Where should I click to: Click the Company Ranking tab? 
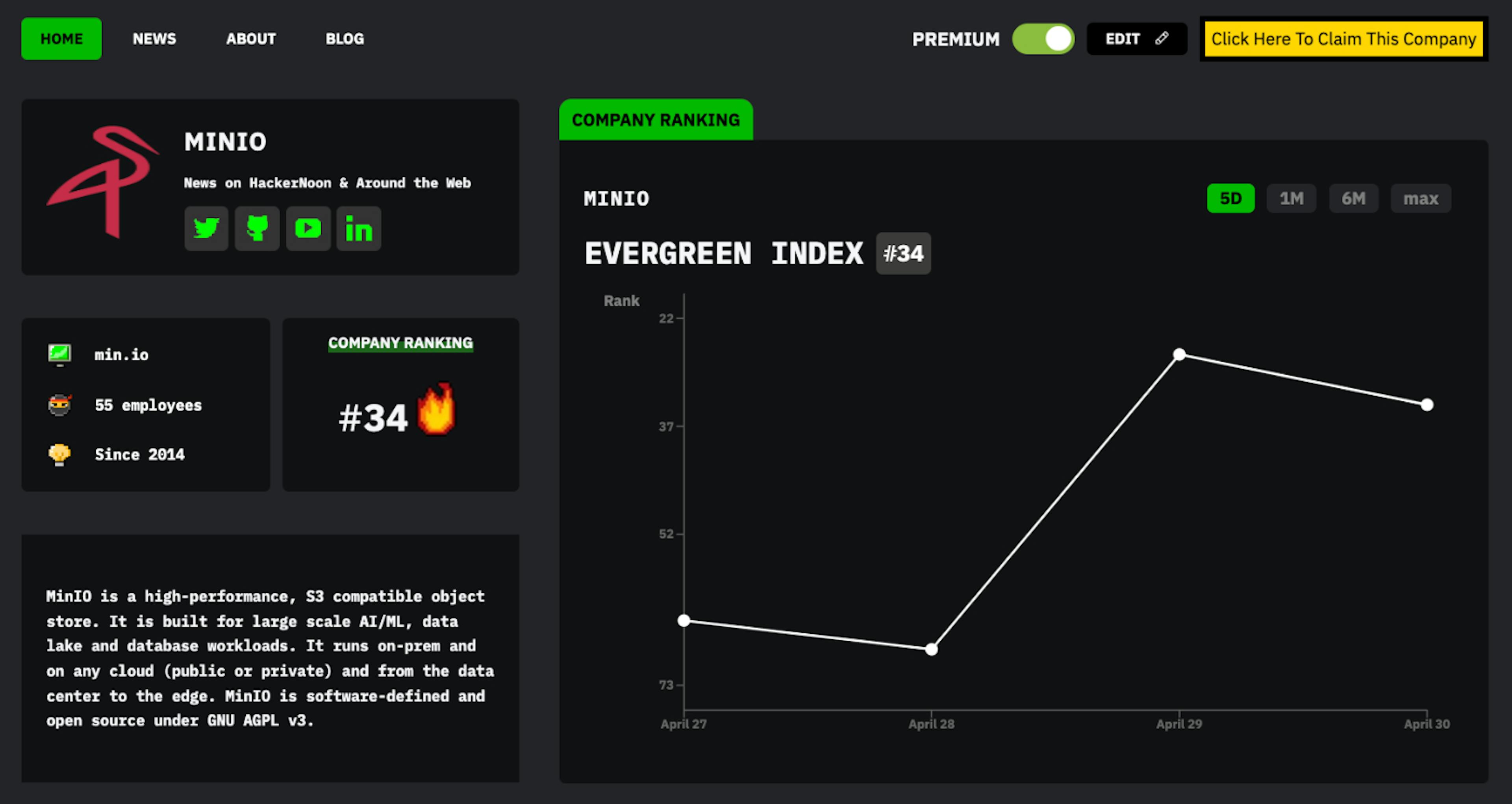[656, 120]
